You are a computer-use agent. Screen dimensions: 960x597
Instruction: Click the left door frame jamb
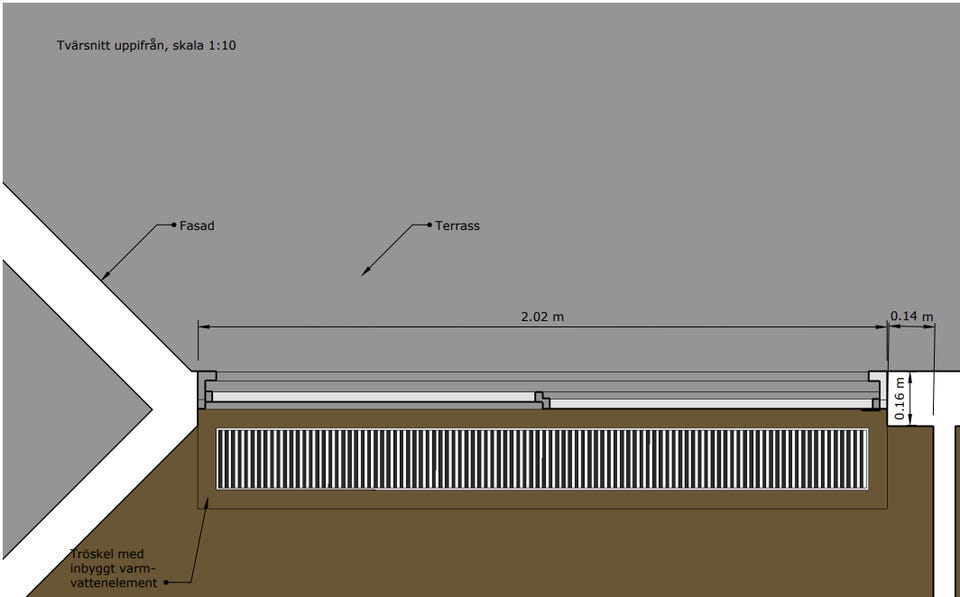point(203,389)
